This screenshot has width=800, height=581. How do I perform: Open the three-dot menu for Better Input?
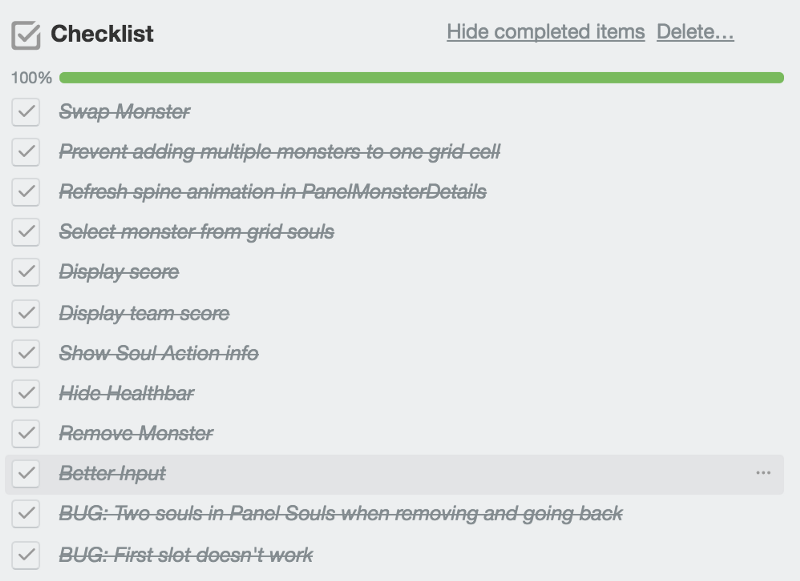[x=763, y=473]
